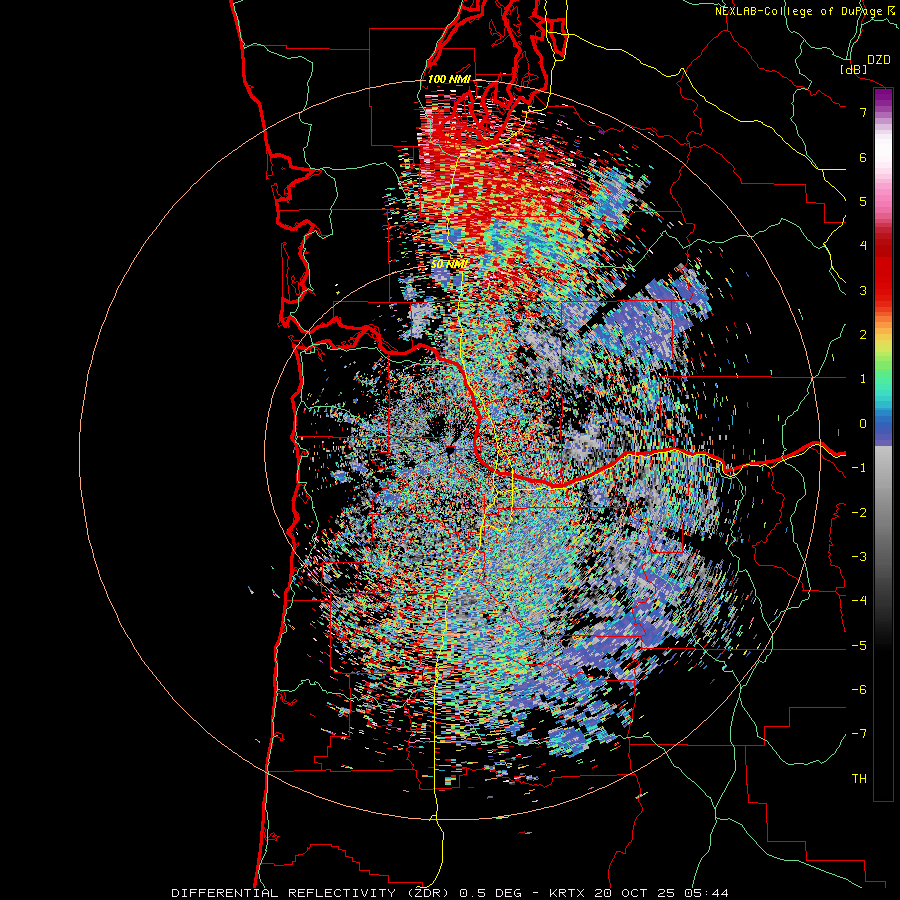The width and height of the screenshot is (900, 900).
Task: Click the ZDR color scale bar
Action: point(883,444)
